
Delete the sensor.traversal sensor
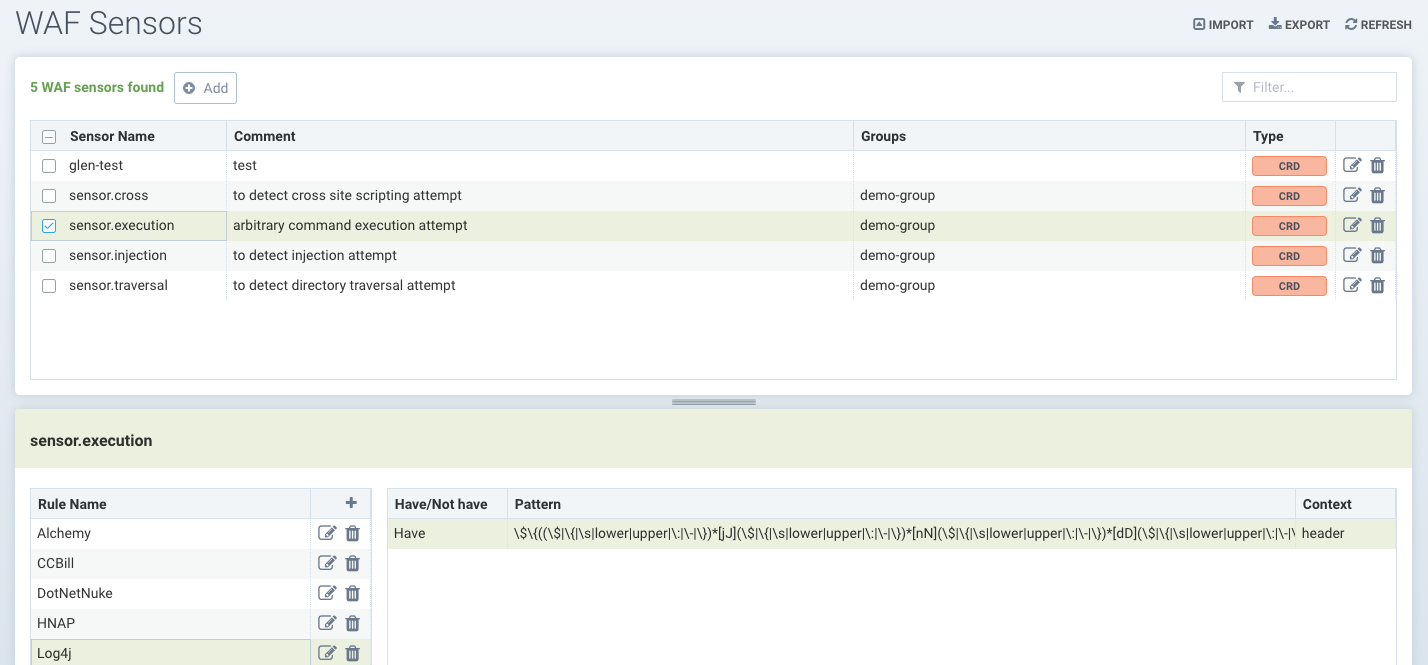1377,286
